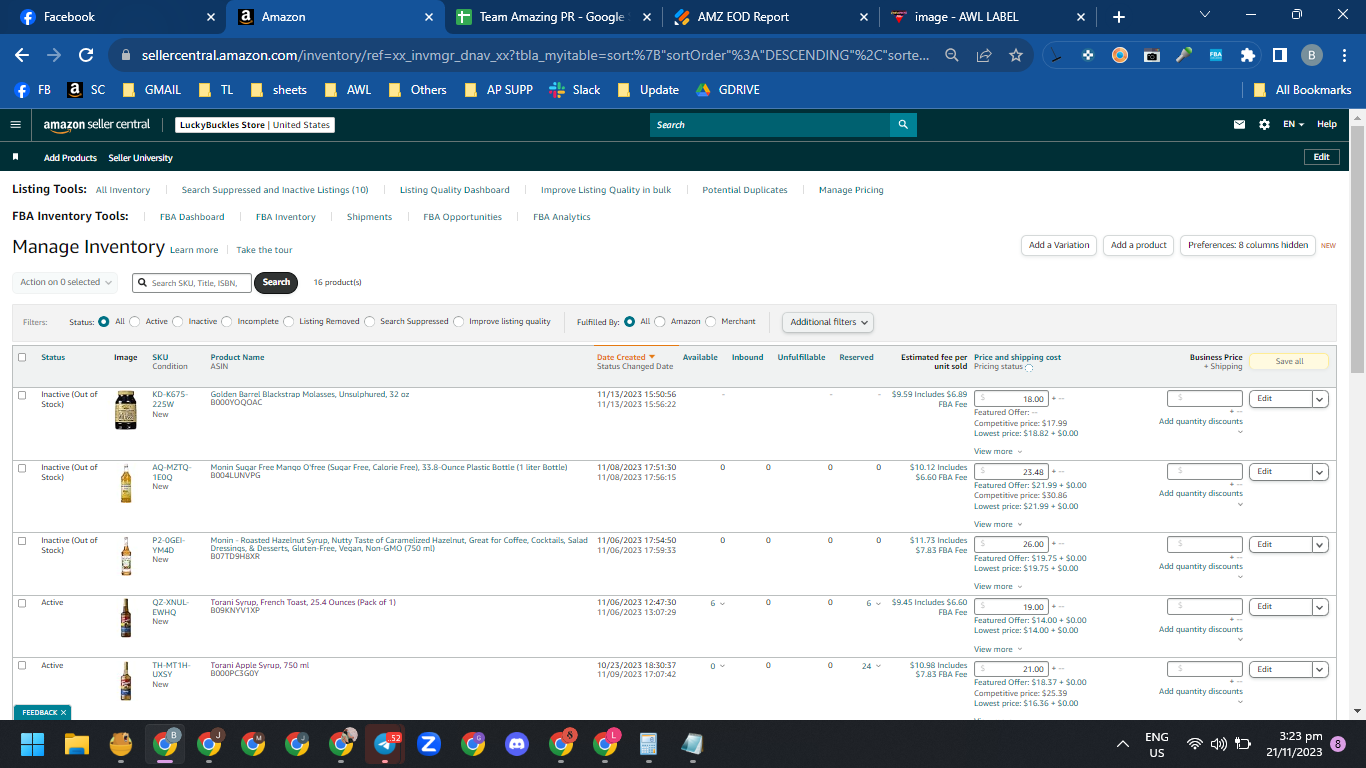Tick the select-all checkbox in the table header
This screenshot has width=1366, height=768.
pyautogui.click(x=22, y=357)
